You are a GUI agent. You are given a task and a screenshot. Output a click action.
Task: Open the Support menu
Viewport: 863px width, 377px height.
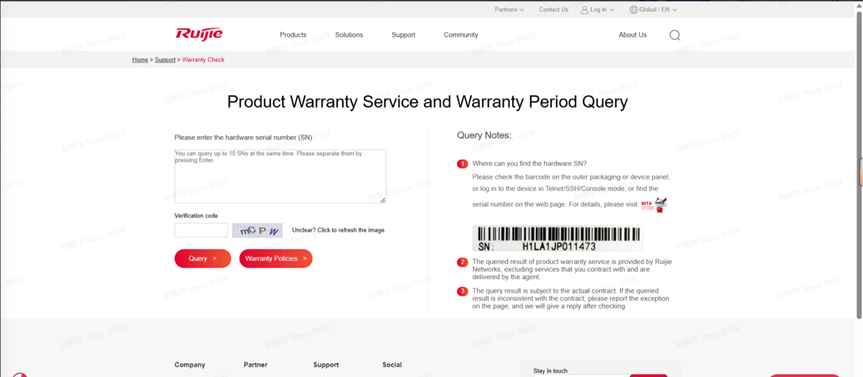point(403,35)
